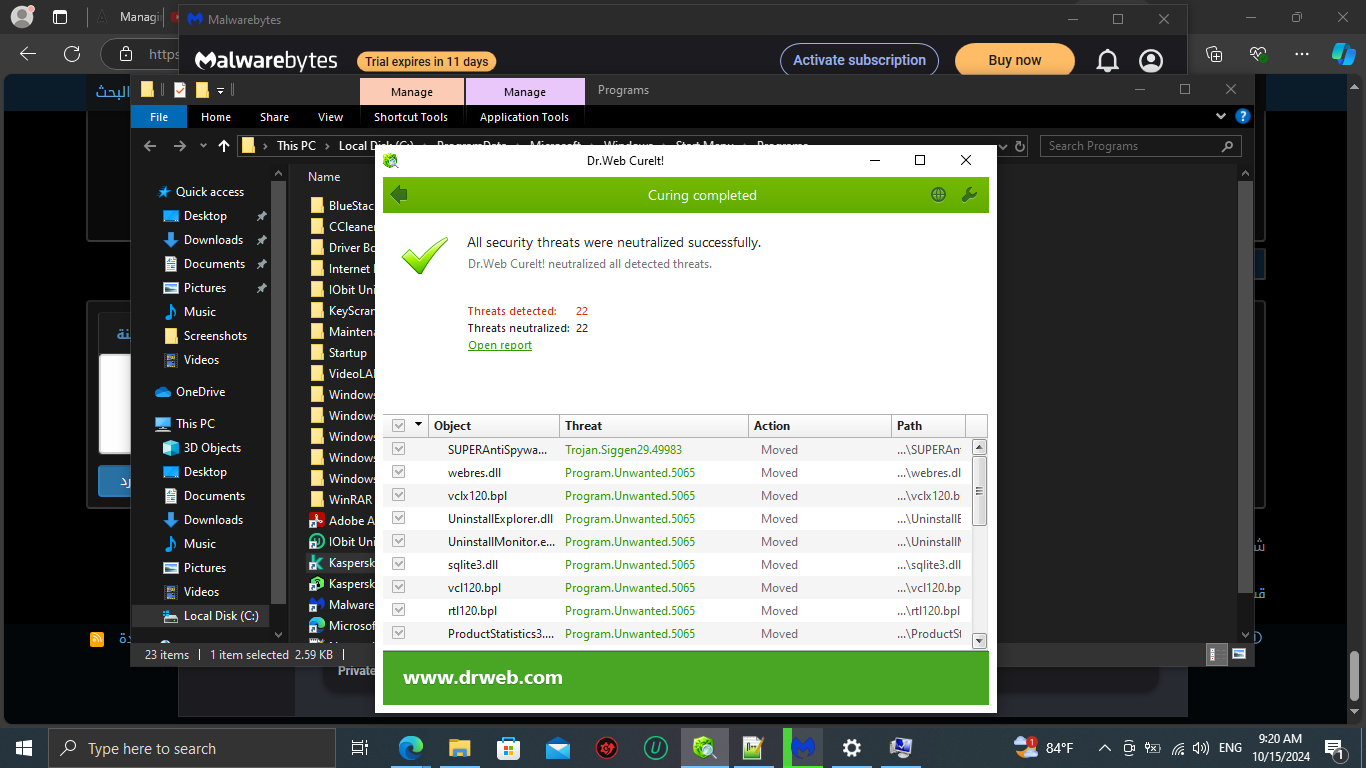This screenshot has width=1366, height=768.
Task: Toggle checkbox for UninstallMonitor row
Action: tap(399, 541)
